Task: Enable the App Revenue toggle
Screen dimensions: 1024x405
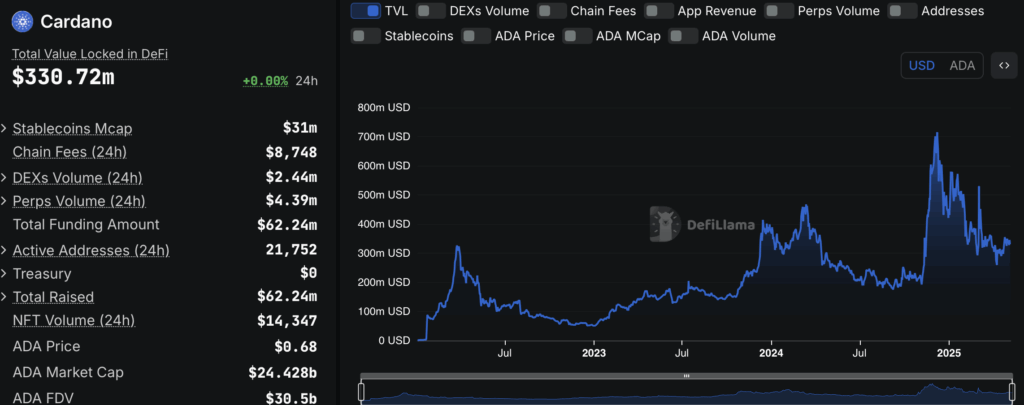Action: (x=659, y=10)
